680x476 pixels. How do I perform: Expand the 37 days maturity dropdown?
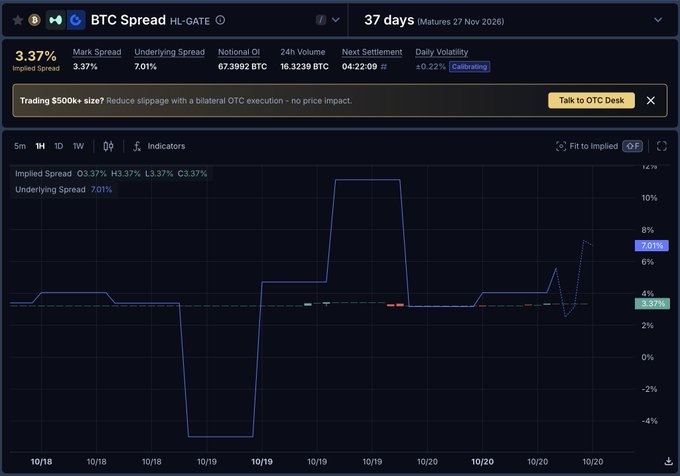pos(658,20)
